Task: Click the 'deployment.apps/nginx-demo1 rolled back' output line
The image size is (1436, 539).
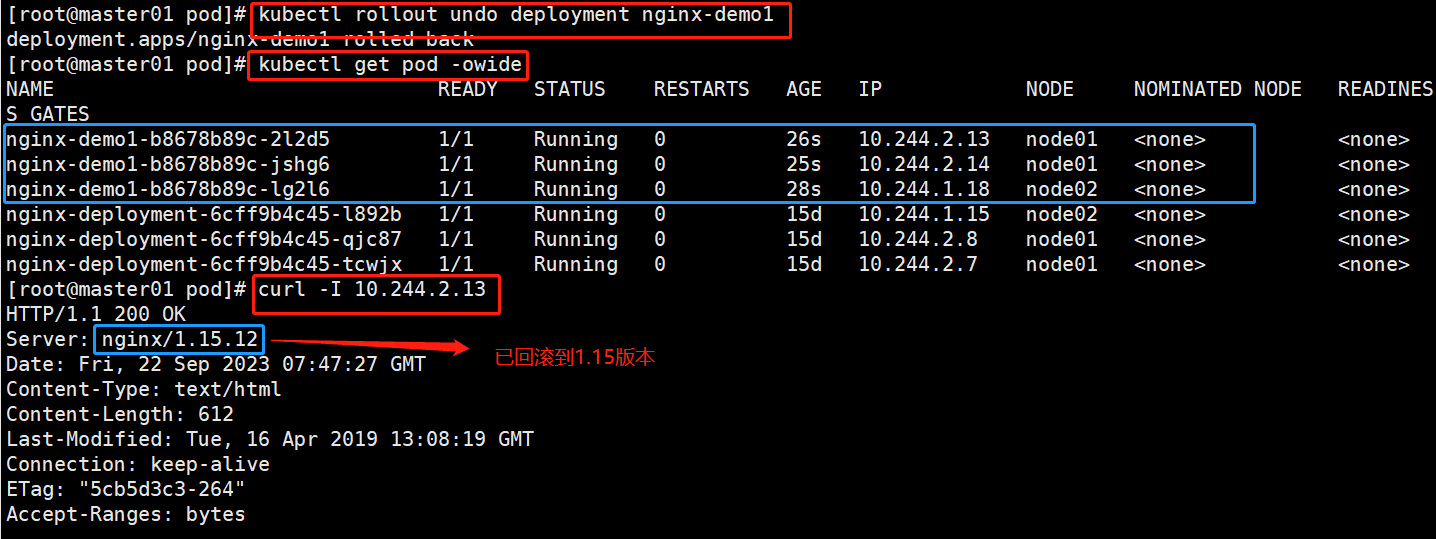Action: pyautogui.click(x=240, y=40)
